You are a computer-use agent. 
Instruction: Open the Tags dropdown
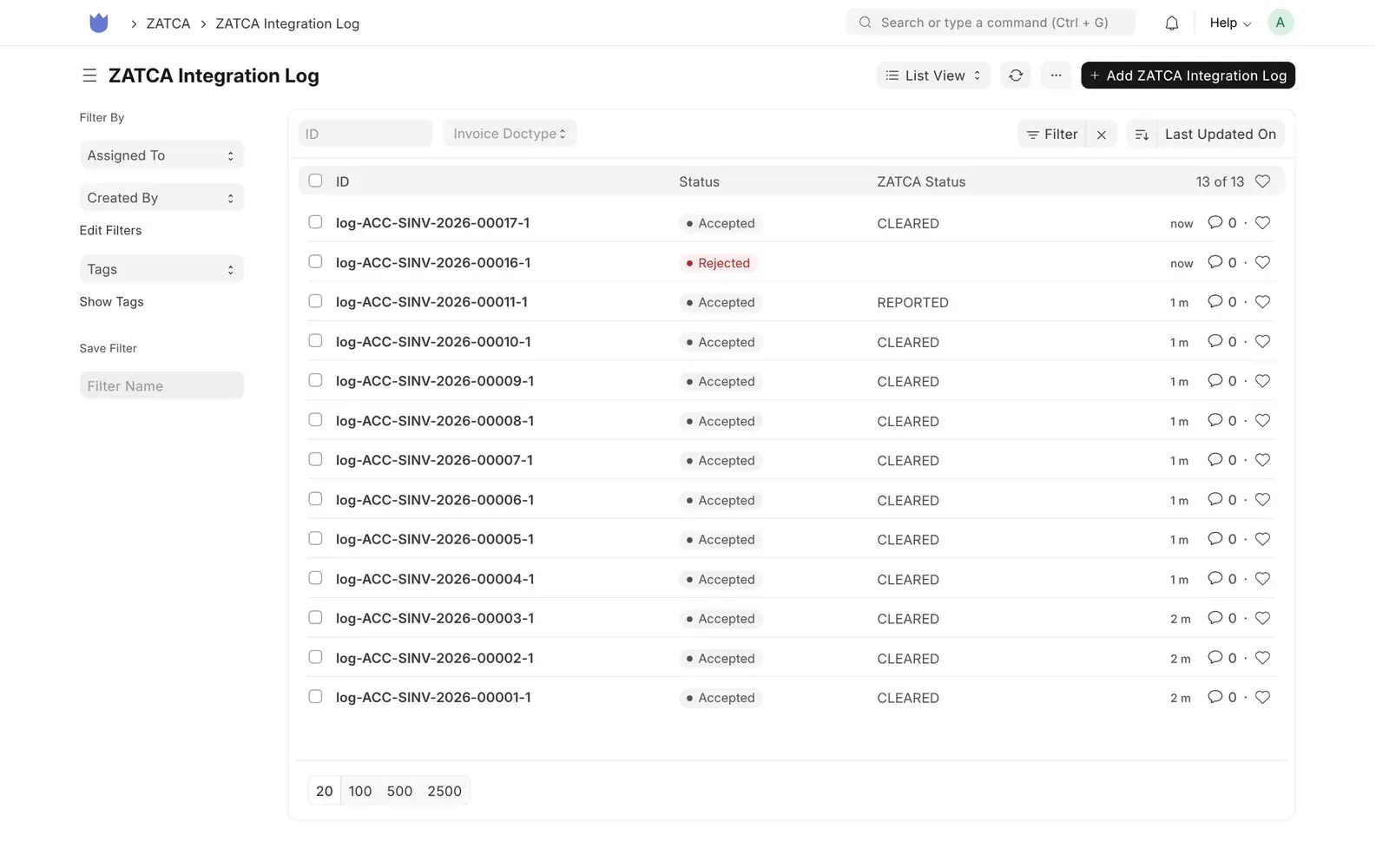(161, 269)
